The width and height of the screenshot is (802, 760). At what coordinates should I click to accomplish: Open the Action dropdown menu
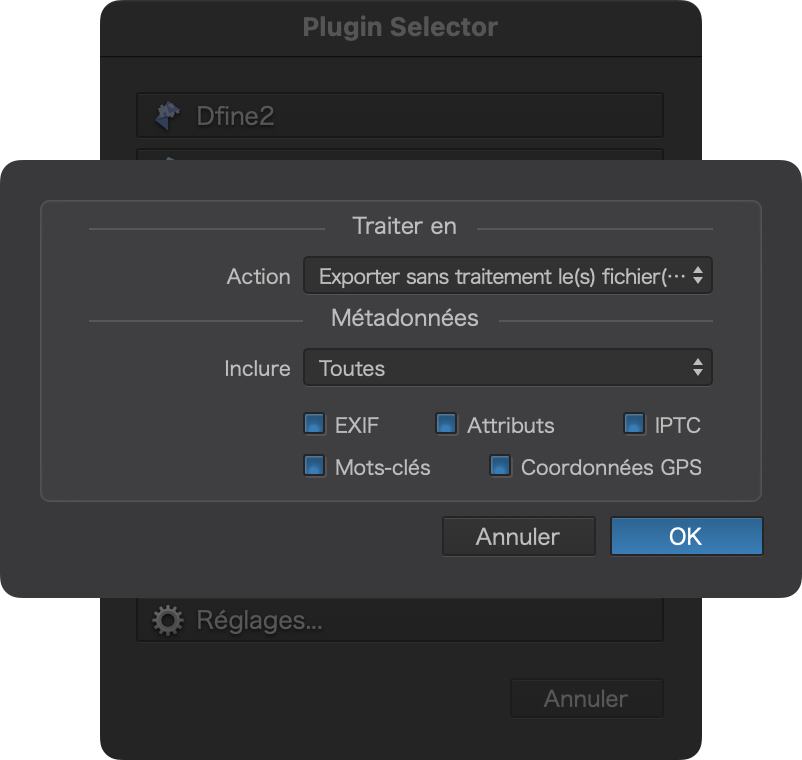[507, 276]
